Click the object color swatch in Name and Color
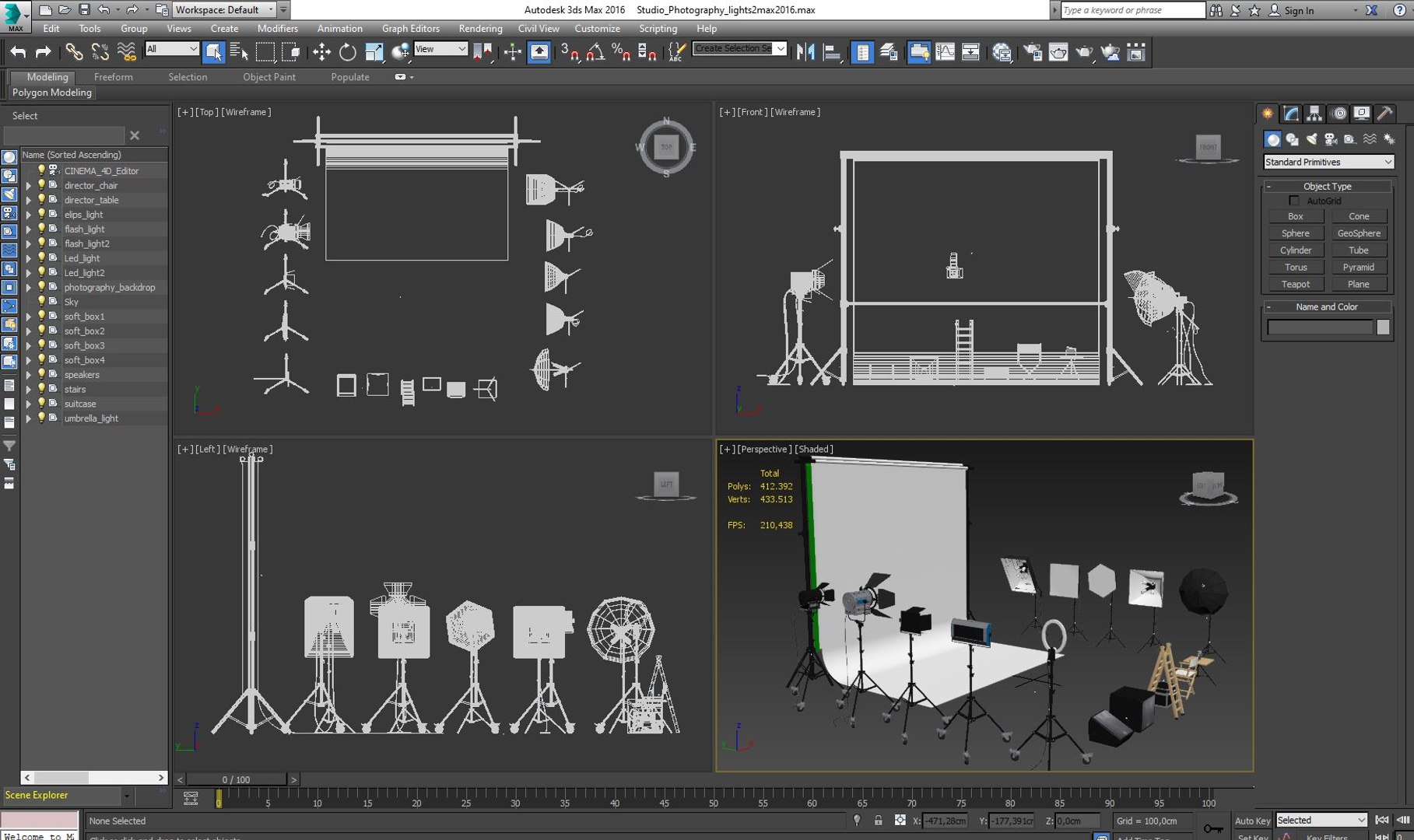 tap(1383, 327)
